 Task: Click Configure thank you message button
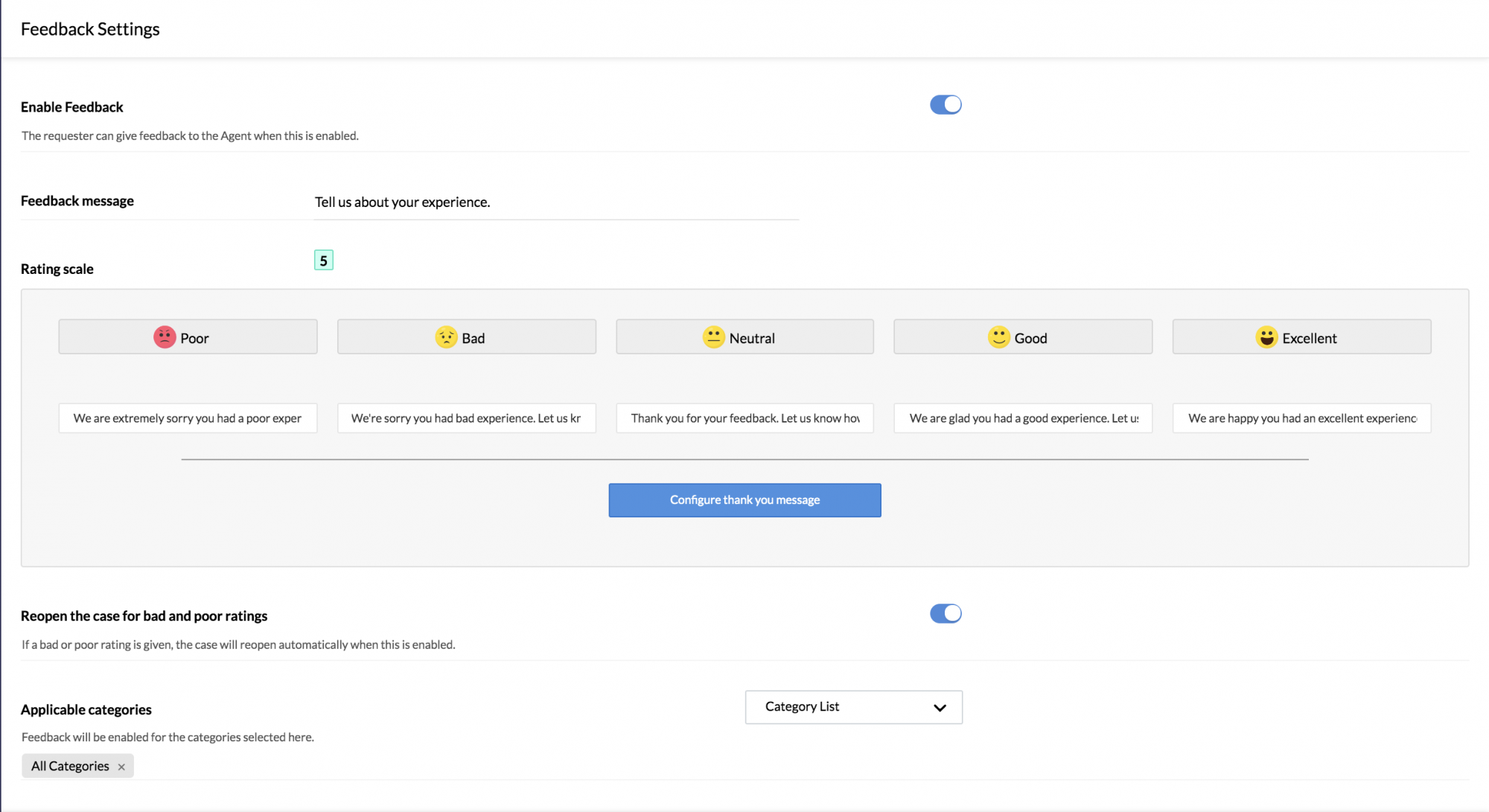tap(744, 500)
